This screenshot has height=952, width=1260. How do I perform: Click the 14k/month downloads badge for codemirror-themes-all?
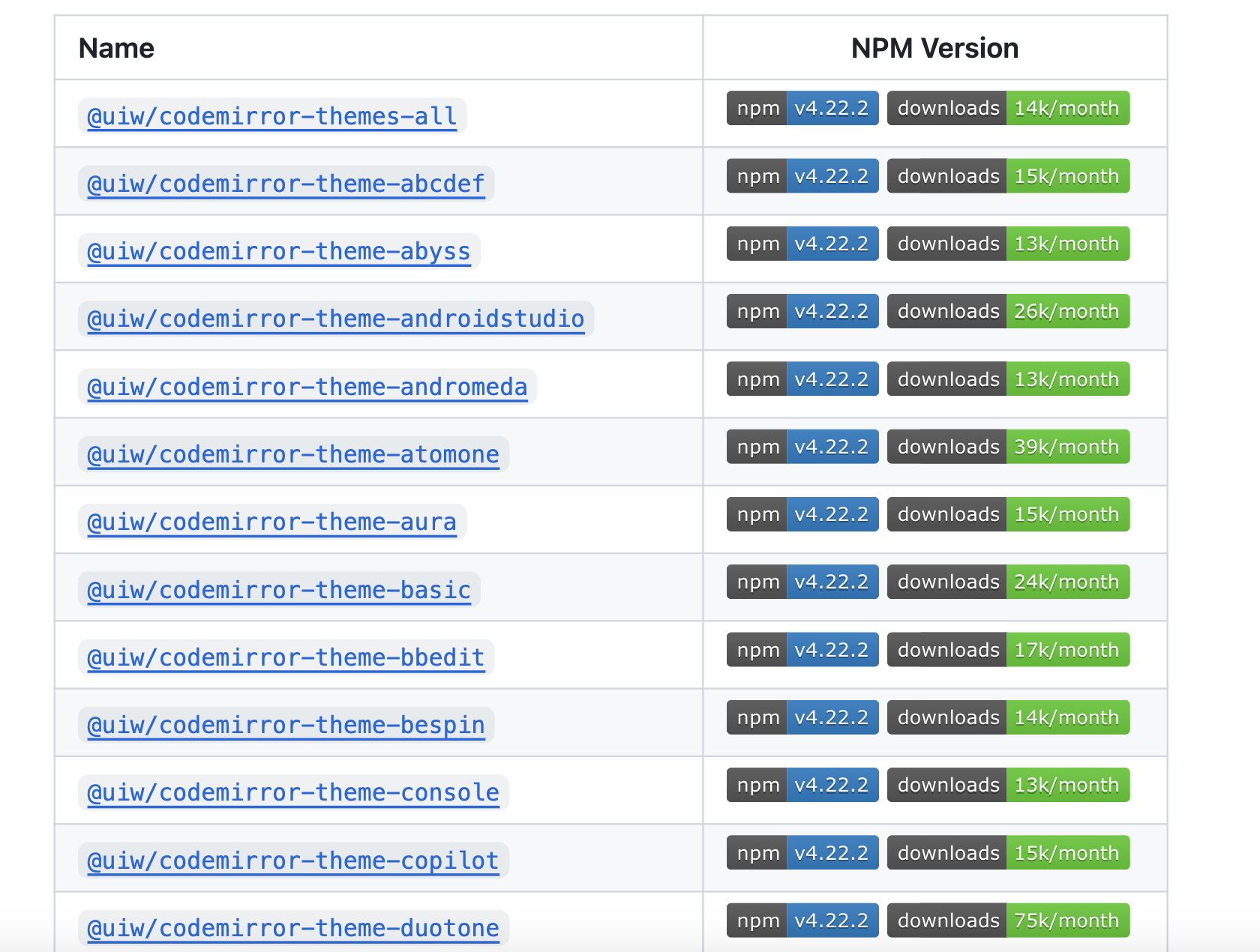click(1008, 108)
